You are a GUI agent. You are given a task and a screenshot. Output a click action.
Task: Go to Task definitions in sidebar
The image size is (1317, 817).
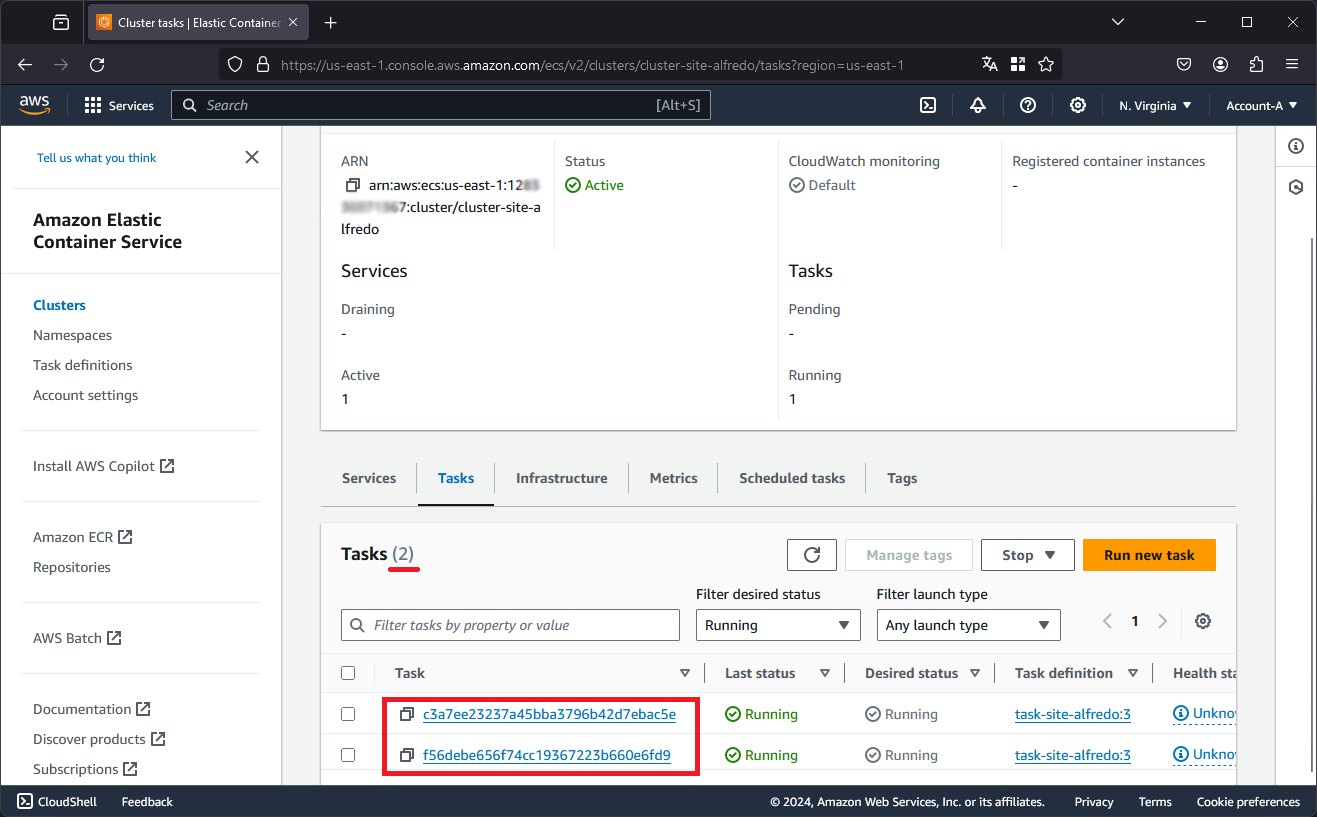pyautogui.click(x=83, y=365)
